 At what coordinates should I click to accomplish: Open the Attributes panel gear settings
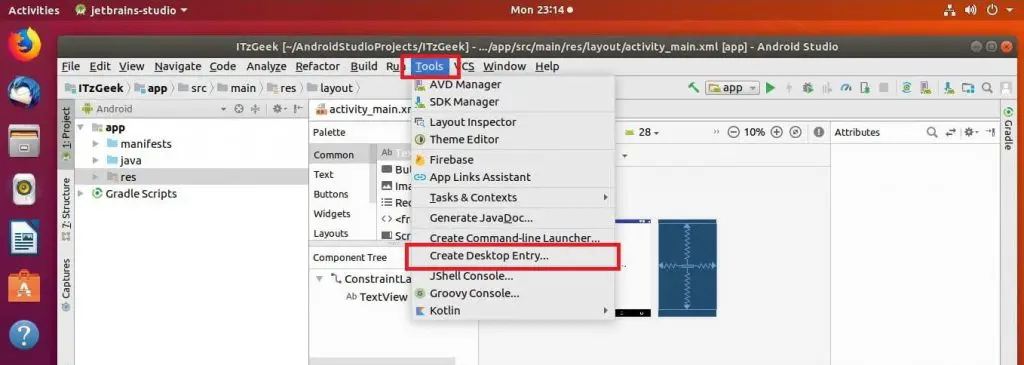pos(970,132)
